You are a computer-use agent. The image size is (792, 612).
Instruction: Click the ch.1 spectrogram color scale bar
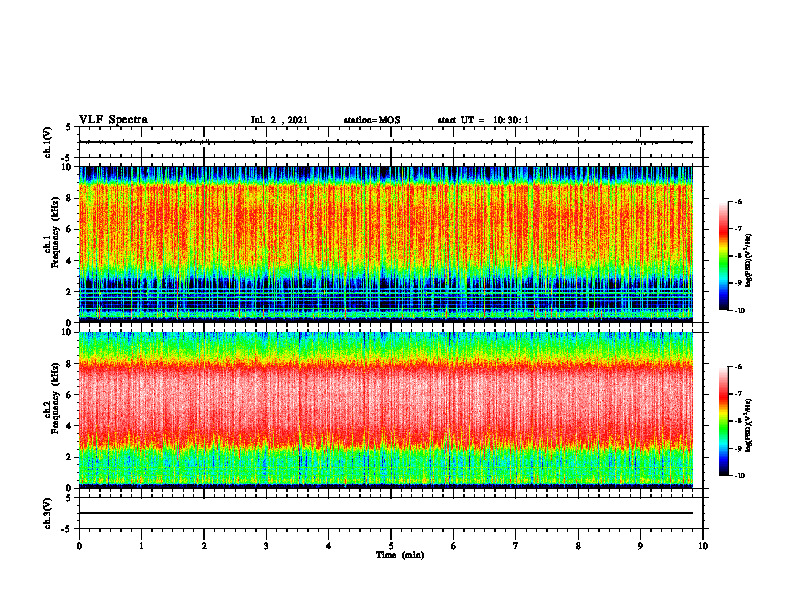724,256
